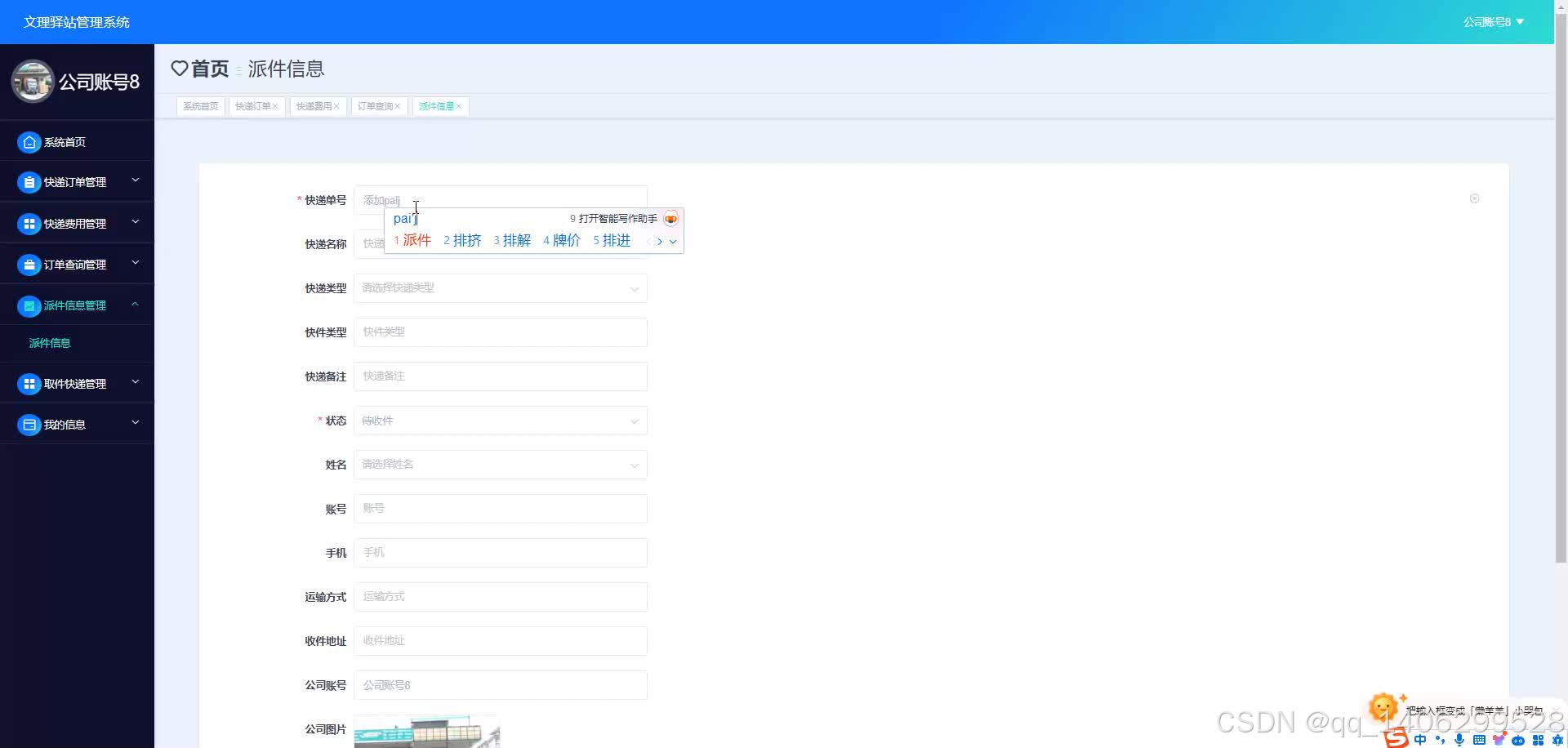Open the 系统首页 sidebar menu item
This screenshot has height=748, width=1568.
(77, 142)
